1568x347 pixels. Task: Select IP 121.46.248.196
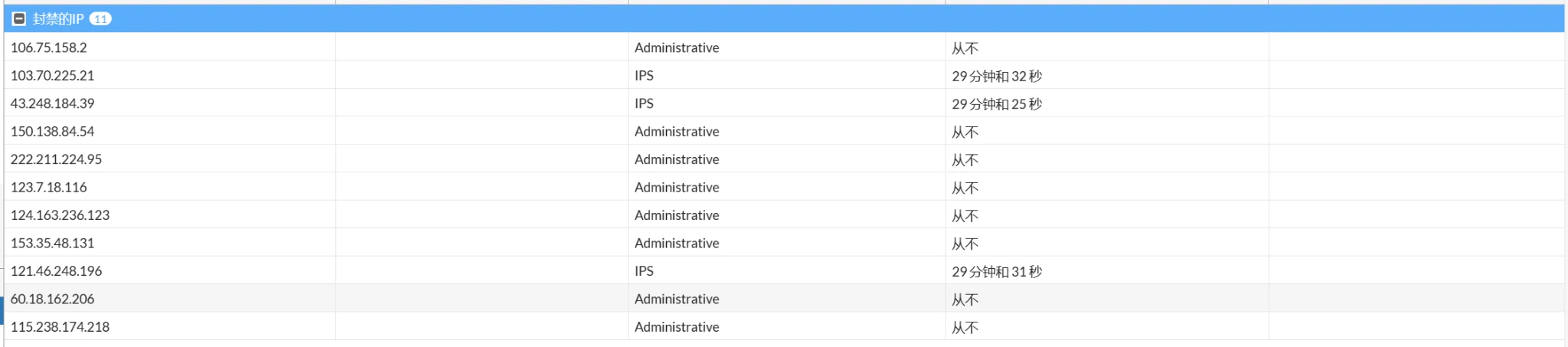[x=56, y=271]
